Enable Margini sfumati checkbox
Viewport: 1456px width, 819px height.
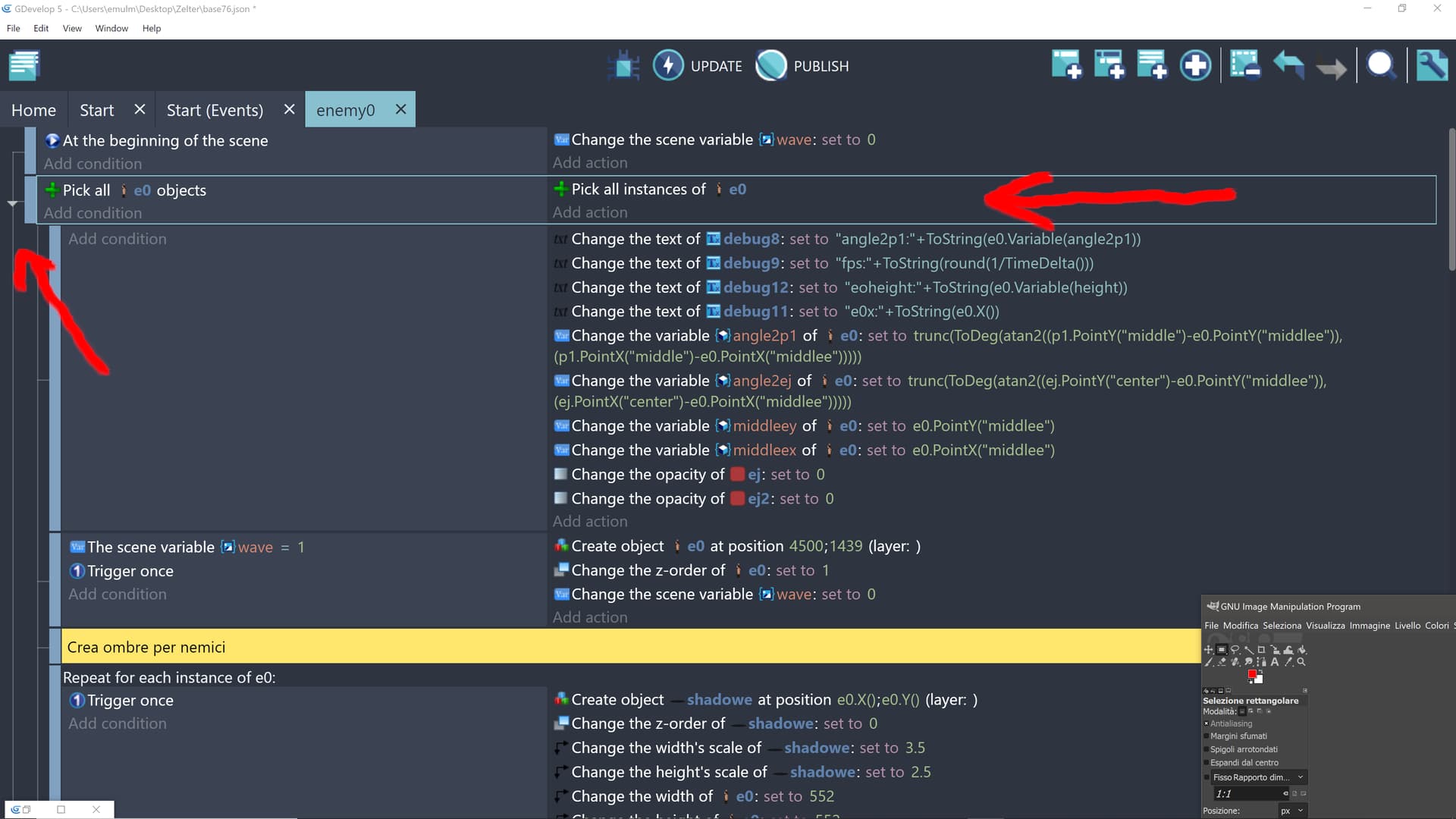pos(1207,736)
